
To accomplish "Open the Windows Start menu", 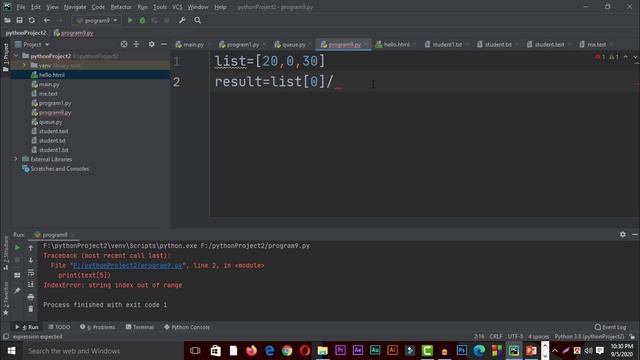I will (11, 351).
